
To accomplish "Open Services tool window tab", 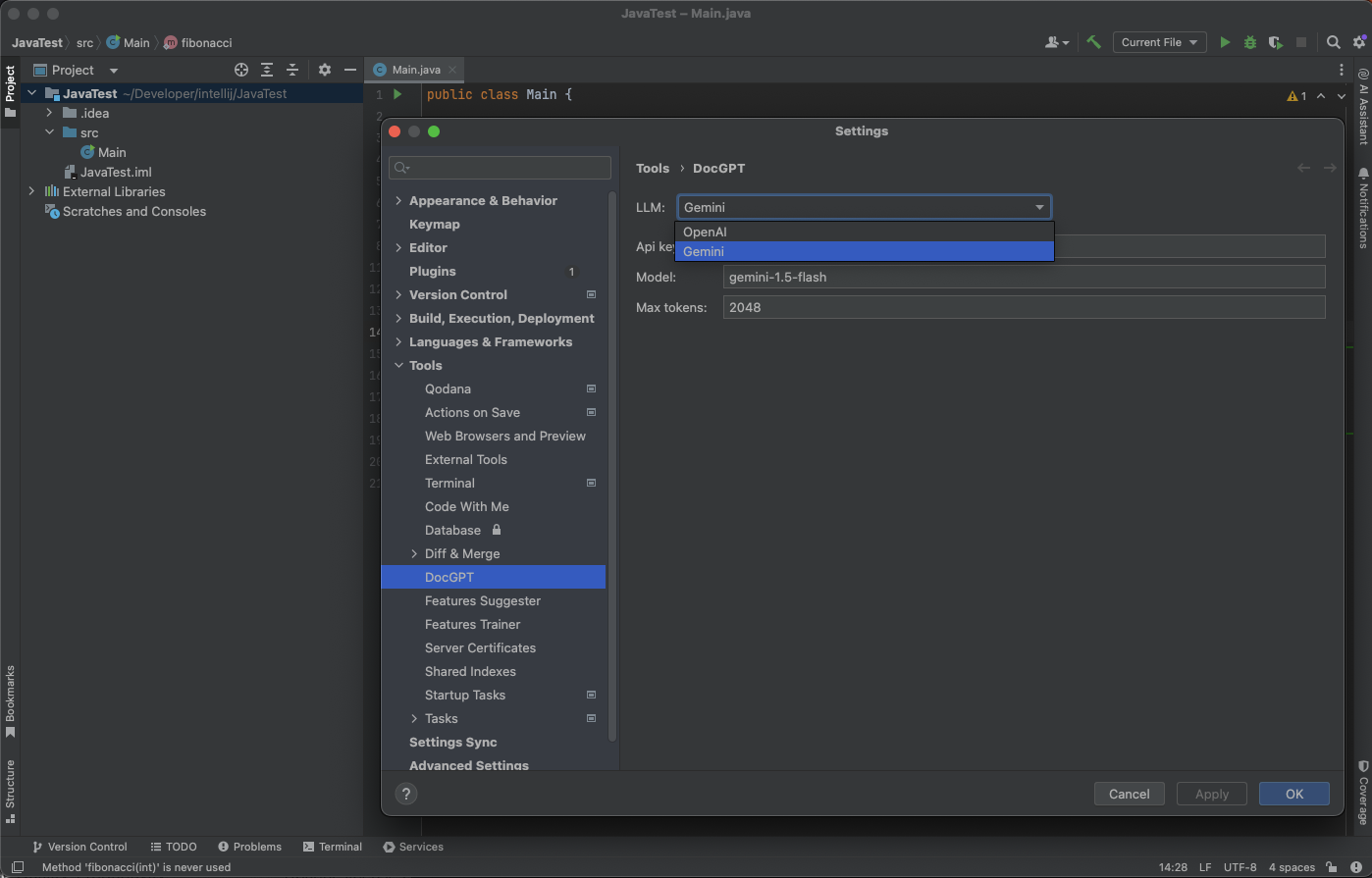I will (413, 847).
